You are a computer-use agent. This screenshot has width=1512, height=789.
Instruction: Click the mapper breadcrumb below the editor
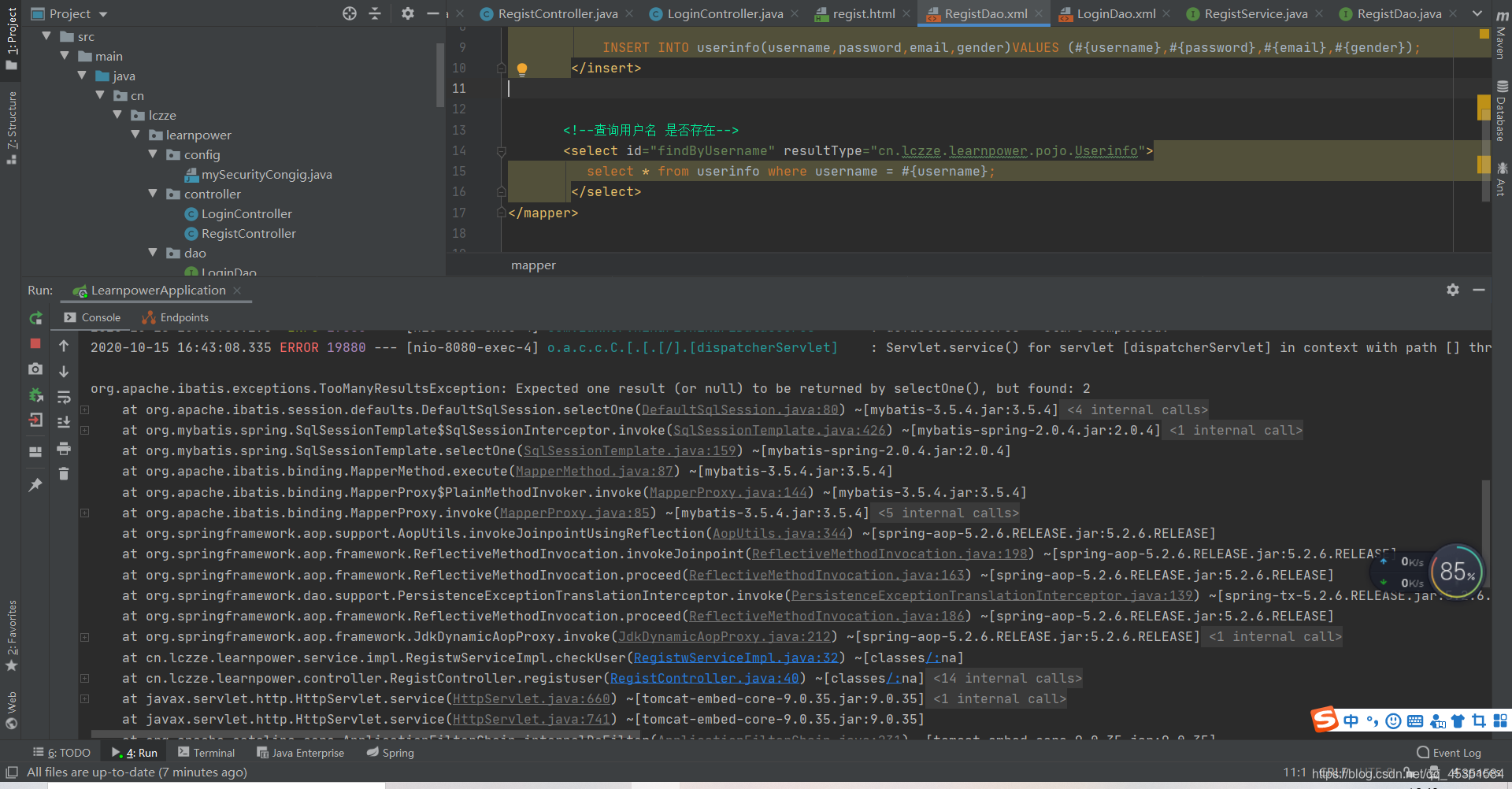tap(533, 265)
